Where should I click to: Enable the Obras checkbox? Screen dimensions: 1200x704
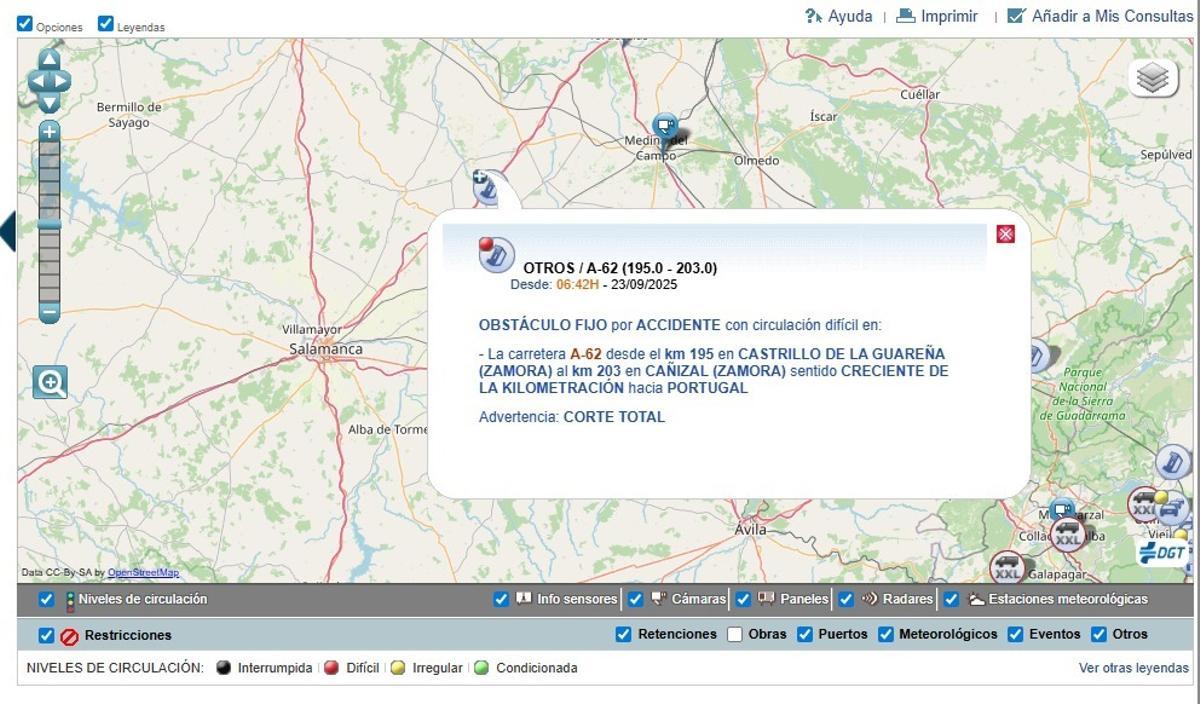click(735, 634)
